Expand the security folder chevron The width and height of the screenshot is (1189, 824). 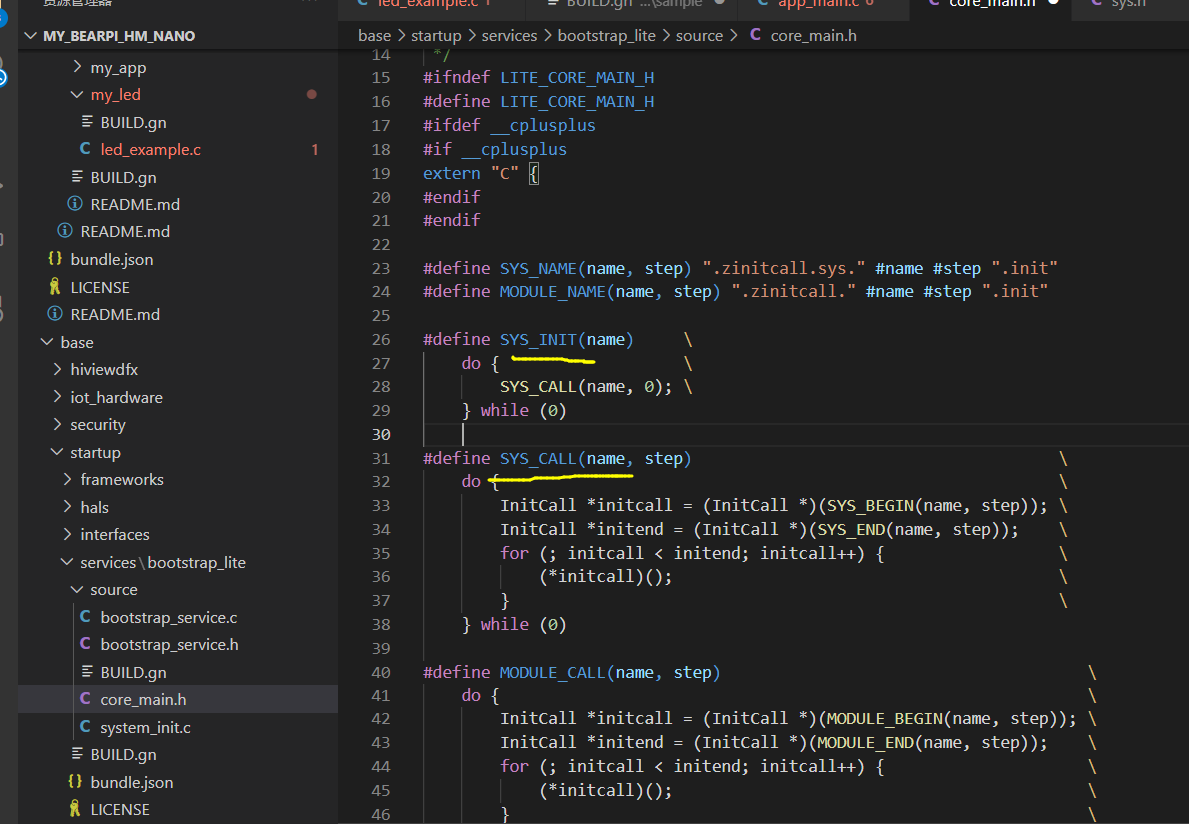point(58,424)
